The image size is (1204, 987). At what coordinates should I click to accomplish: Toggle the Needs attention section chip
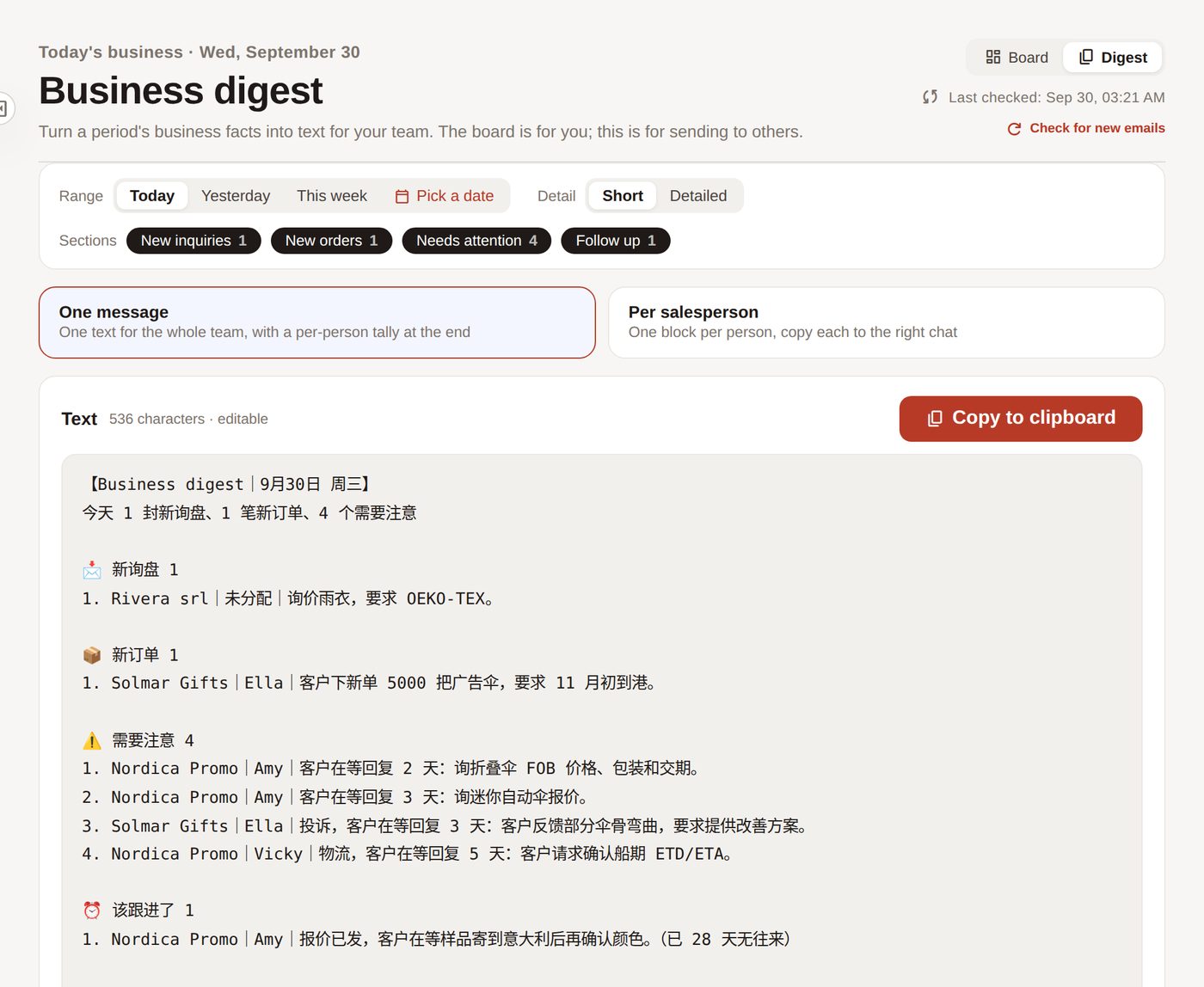pos(476,241)
